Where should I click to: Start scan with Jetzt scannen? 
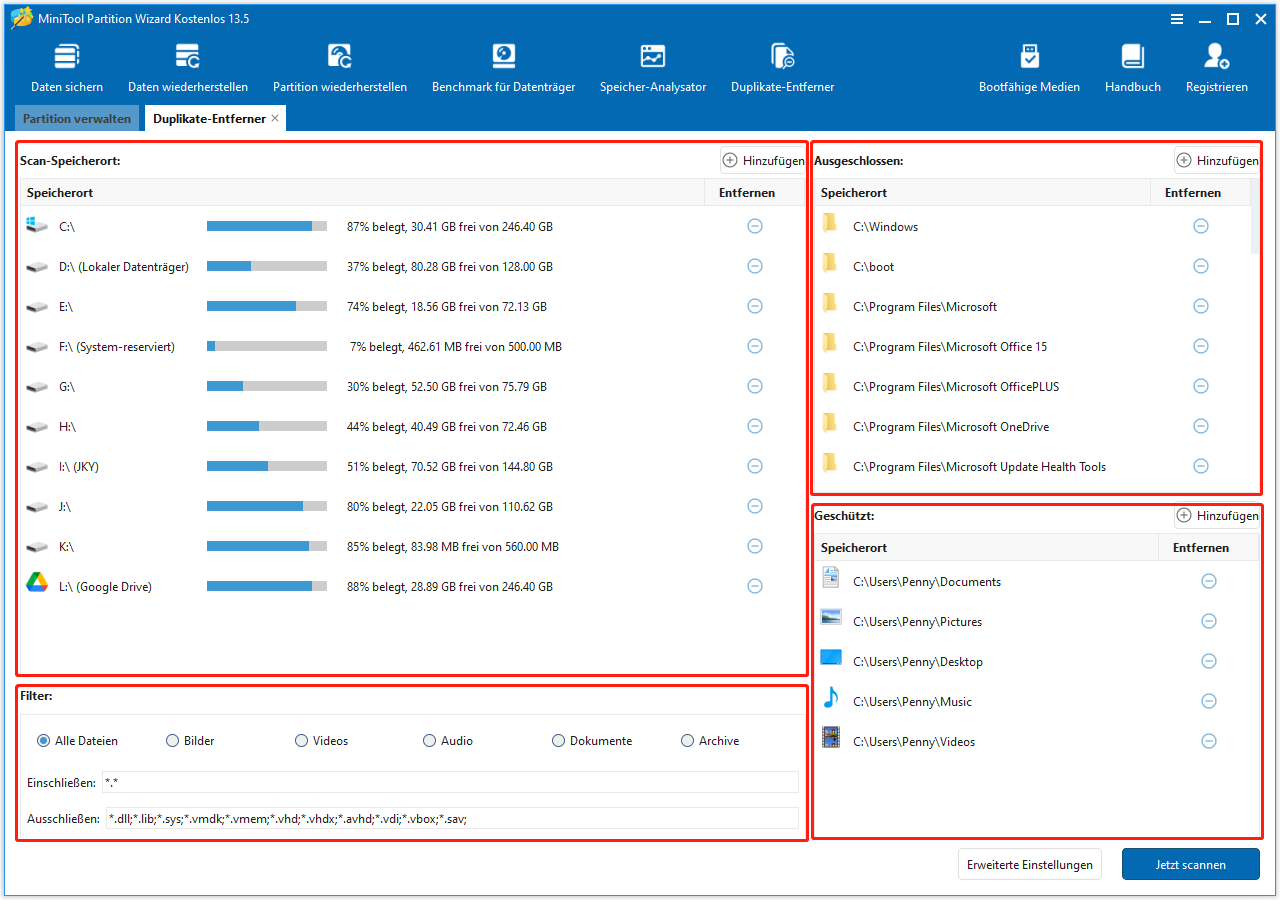pos(1190,864)
